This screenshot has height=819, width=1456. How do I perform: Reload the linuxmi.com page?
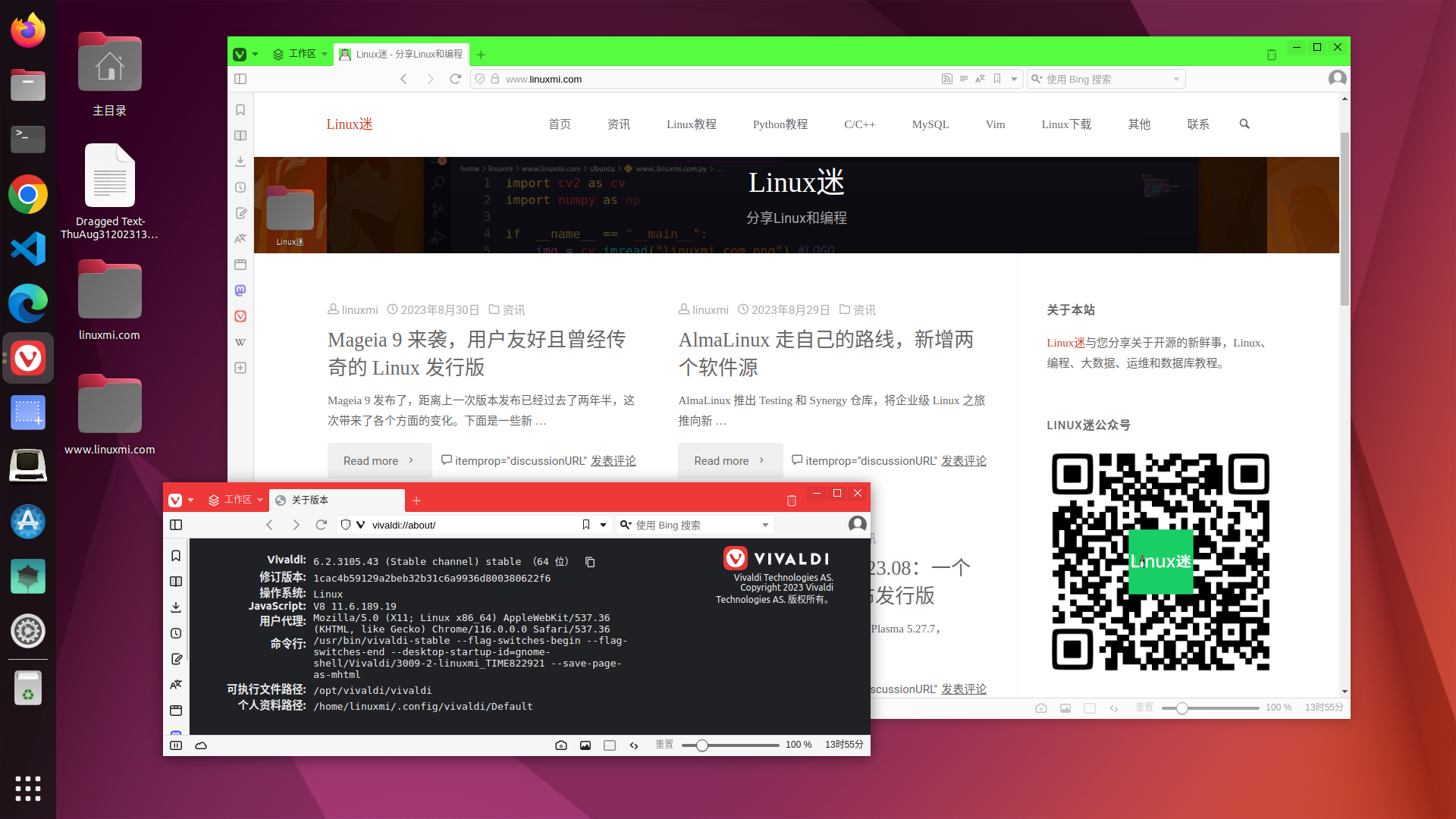pyautogui.click(x=455, y=79)
